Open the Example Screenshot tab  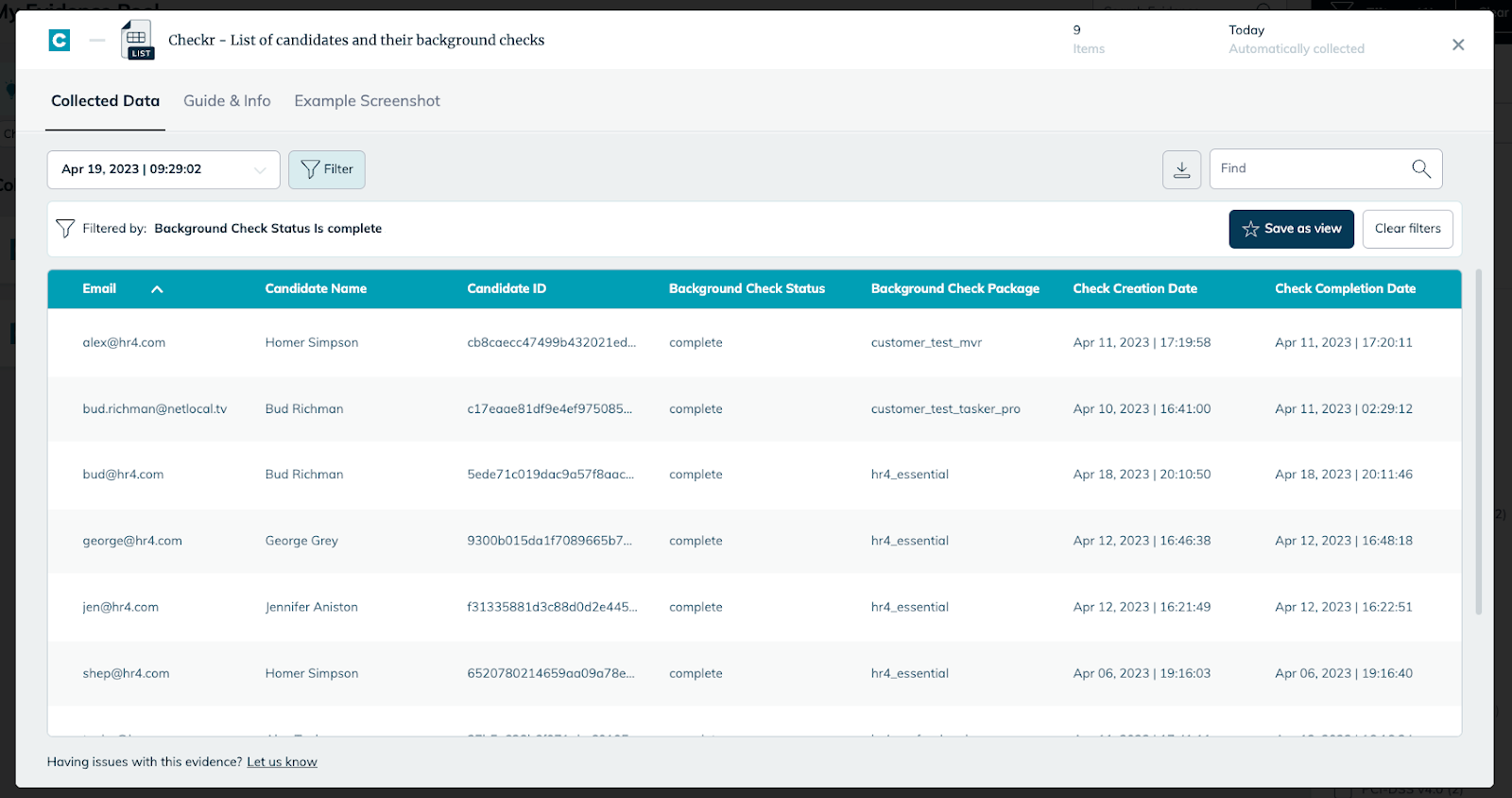coord(367,101)
